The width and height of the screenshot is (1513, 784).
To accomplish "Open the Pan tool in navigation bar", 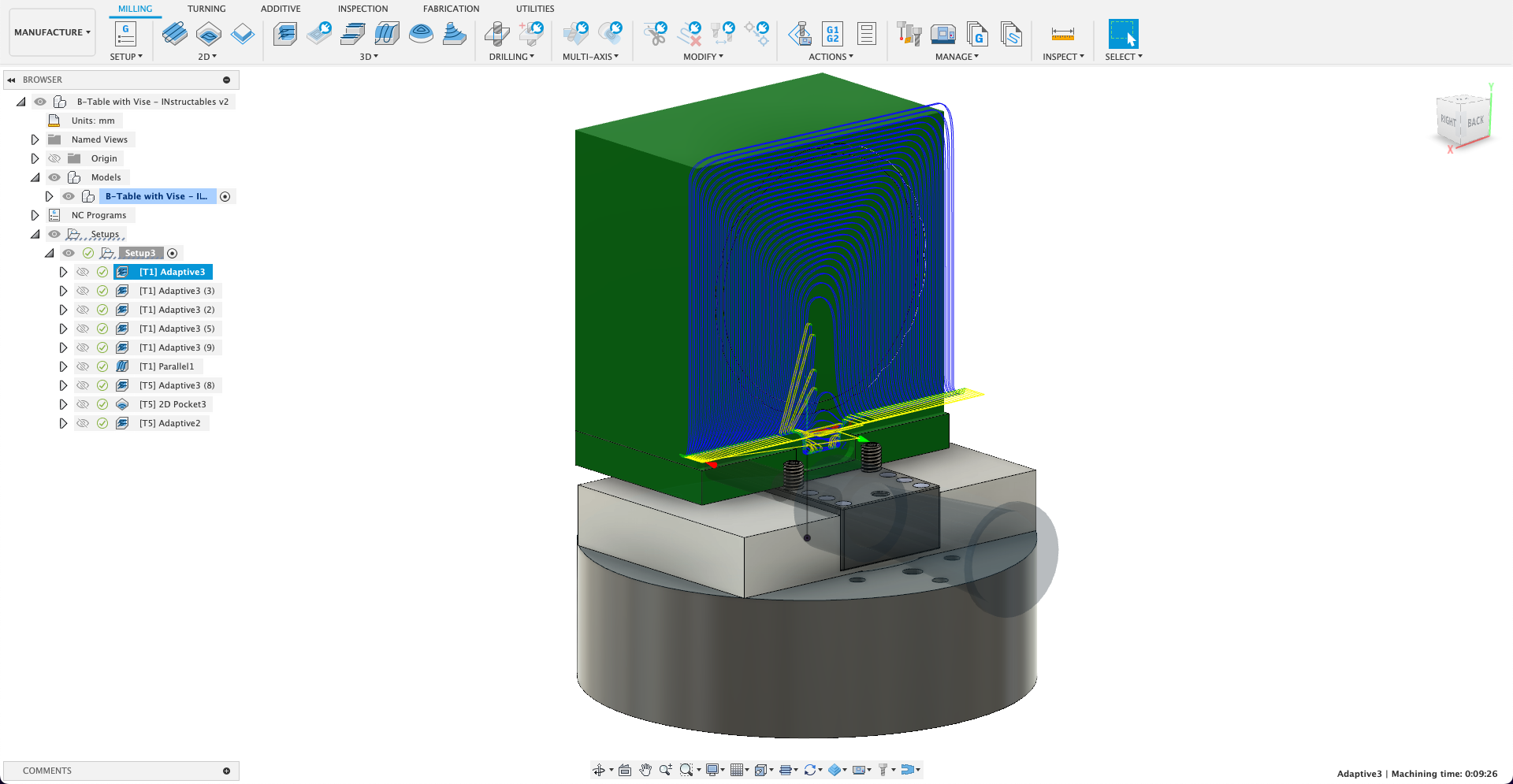I will pos(646,770).
